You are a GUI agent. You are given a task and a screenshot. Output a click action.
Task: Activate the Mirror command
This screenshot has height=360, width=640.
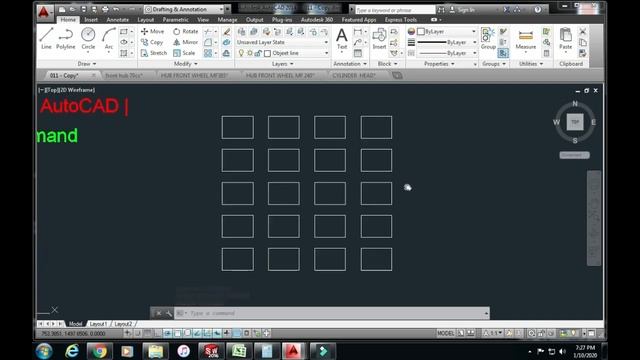185,42
